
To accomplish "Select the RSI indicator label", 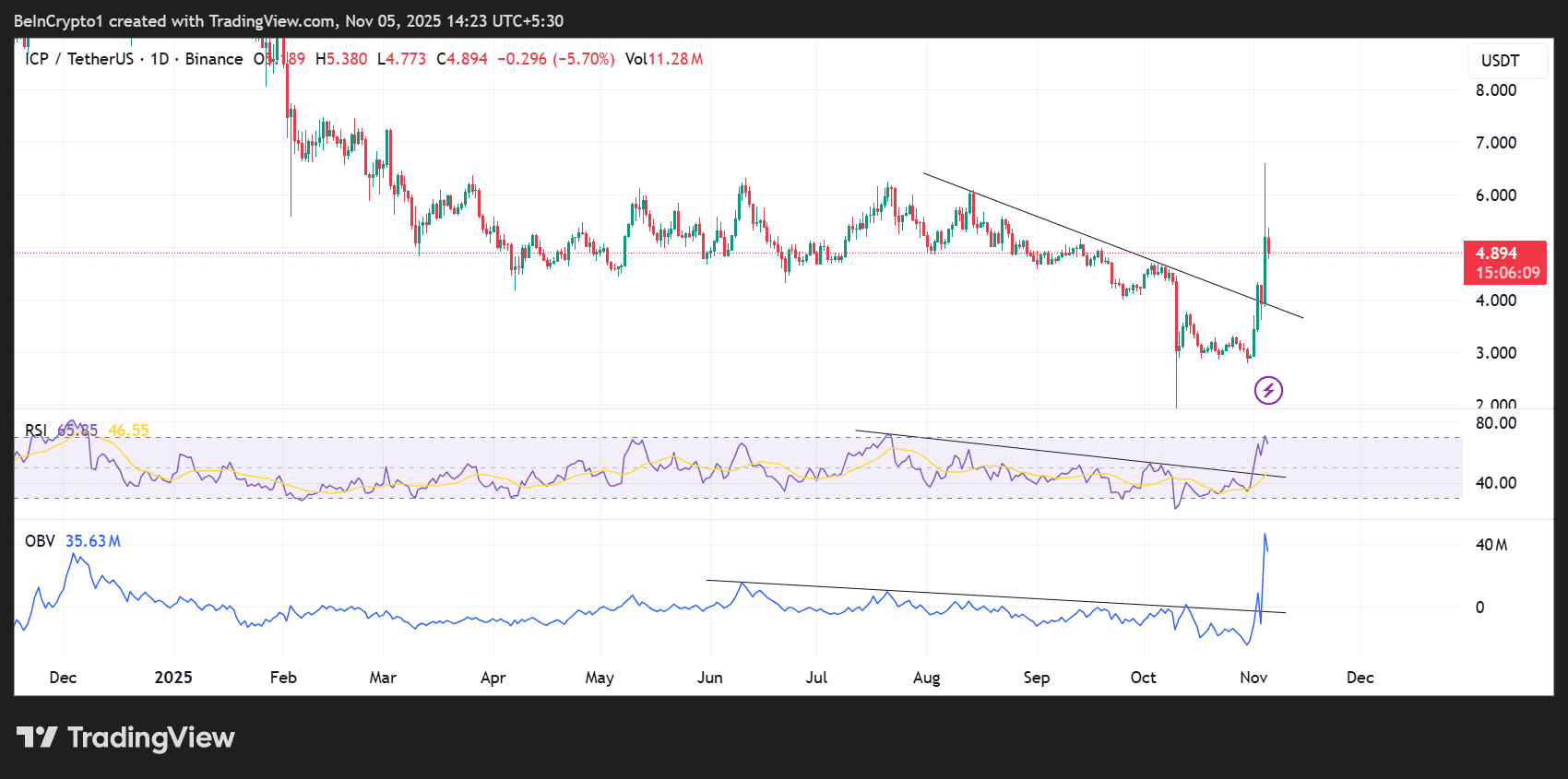I will pyautogui.click(x=36, y=431).
